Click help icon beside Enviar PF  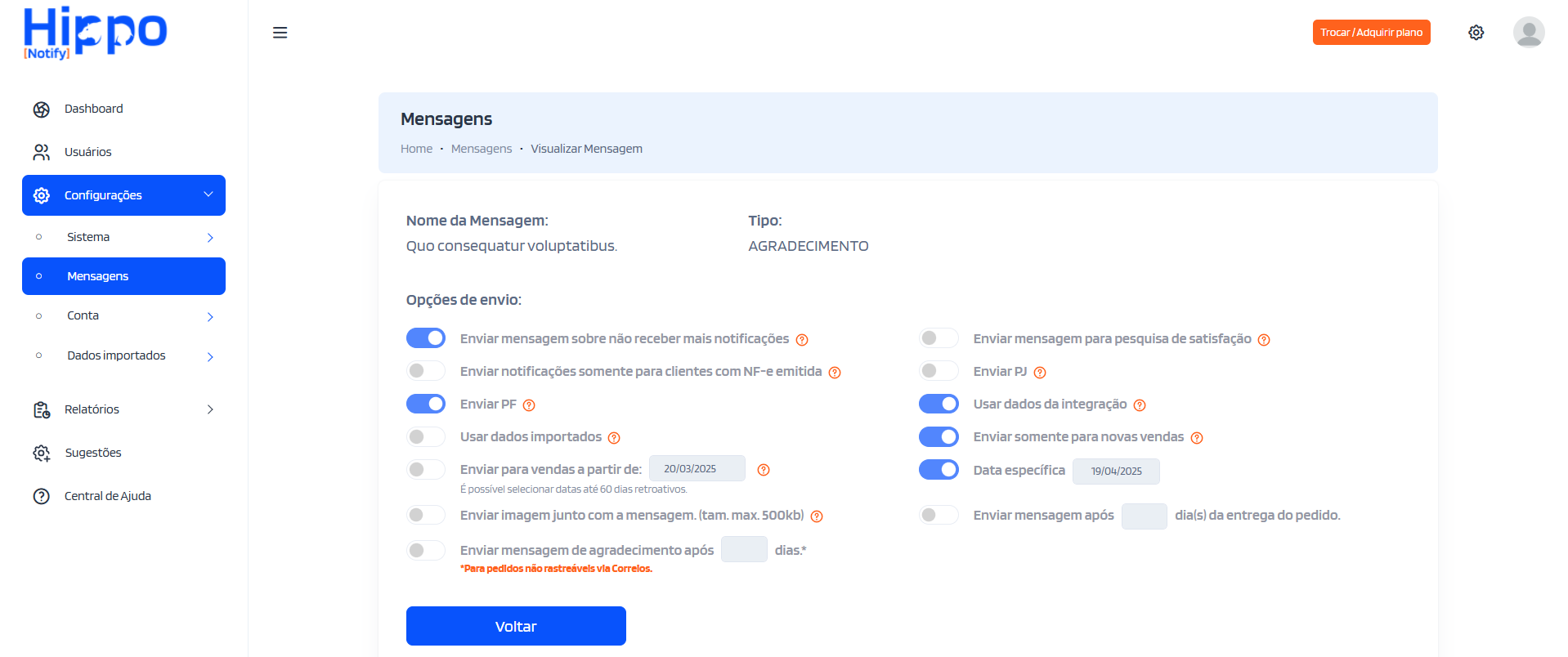(529, 405)
